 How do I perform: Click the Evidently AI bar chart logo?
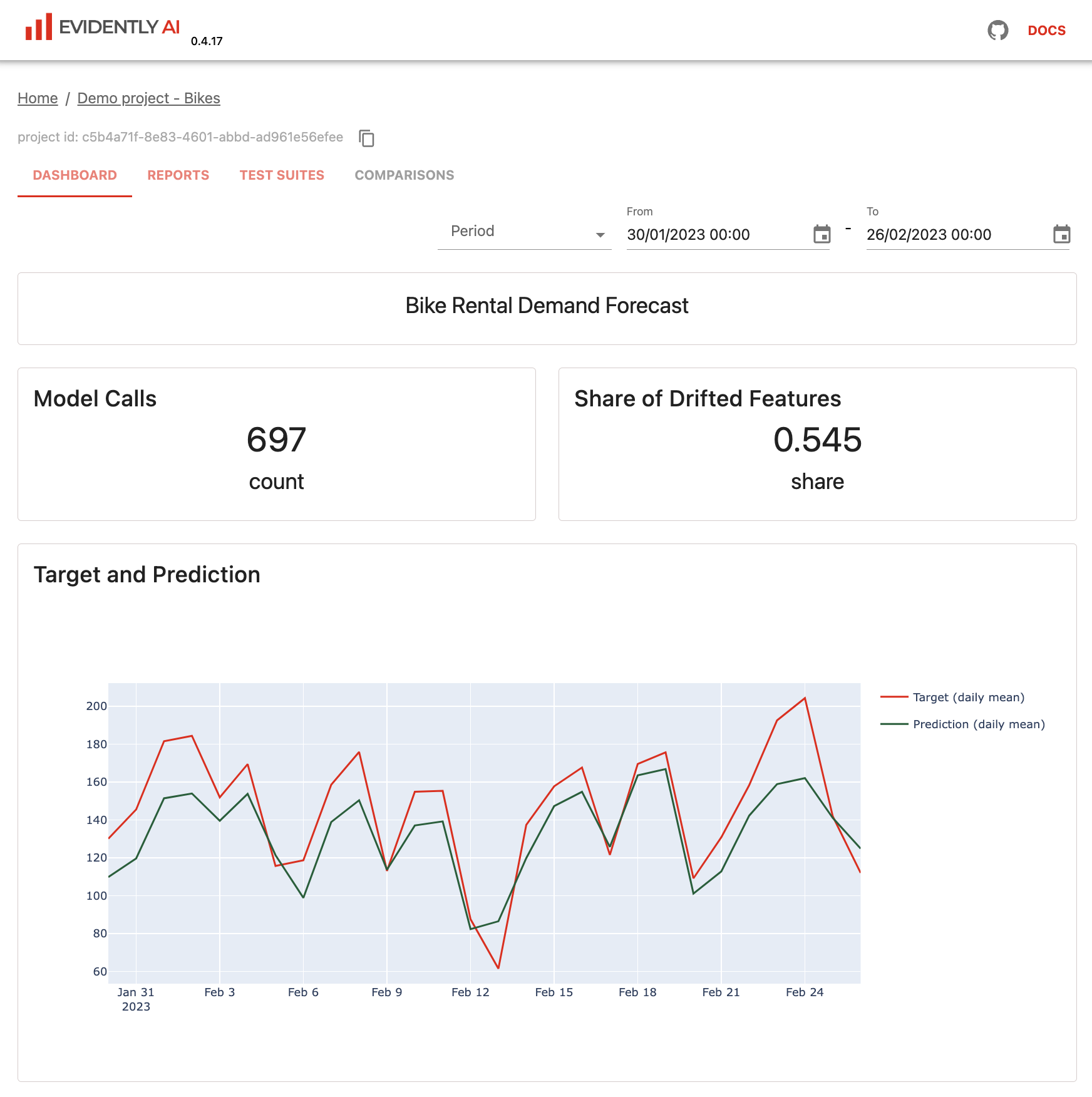point(38,28)
